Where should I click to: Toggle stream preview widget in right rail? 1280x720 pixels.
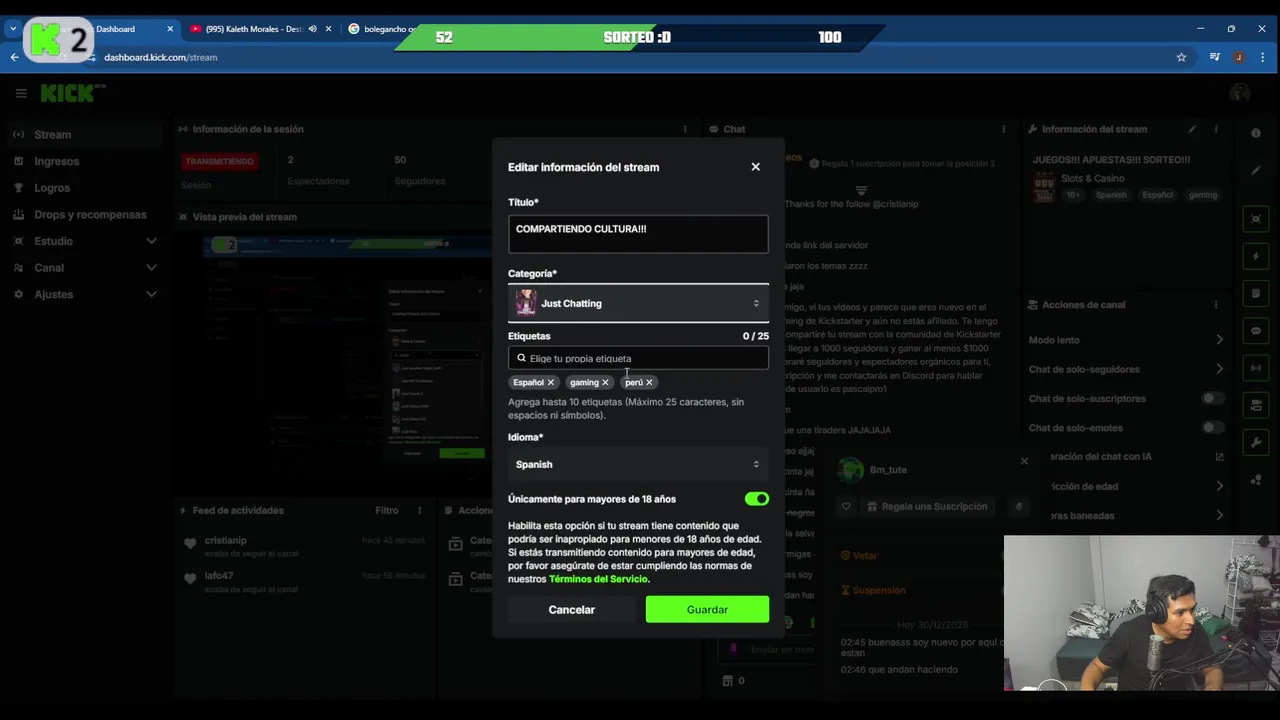click(1256, 219)
